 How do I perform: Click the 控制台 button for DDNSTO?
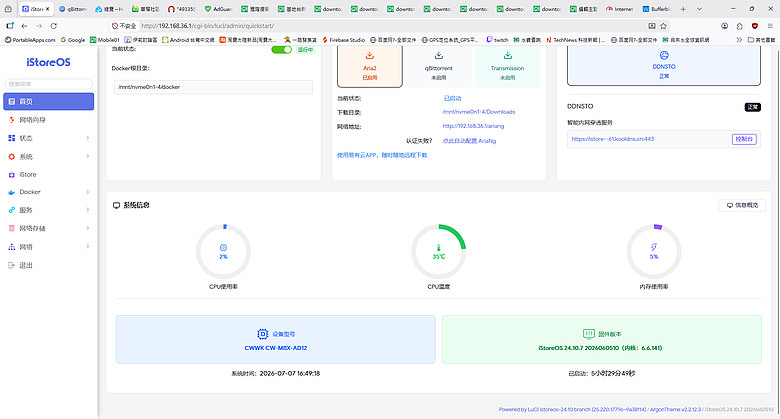point(744,139)
